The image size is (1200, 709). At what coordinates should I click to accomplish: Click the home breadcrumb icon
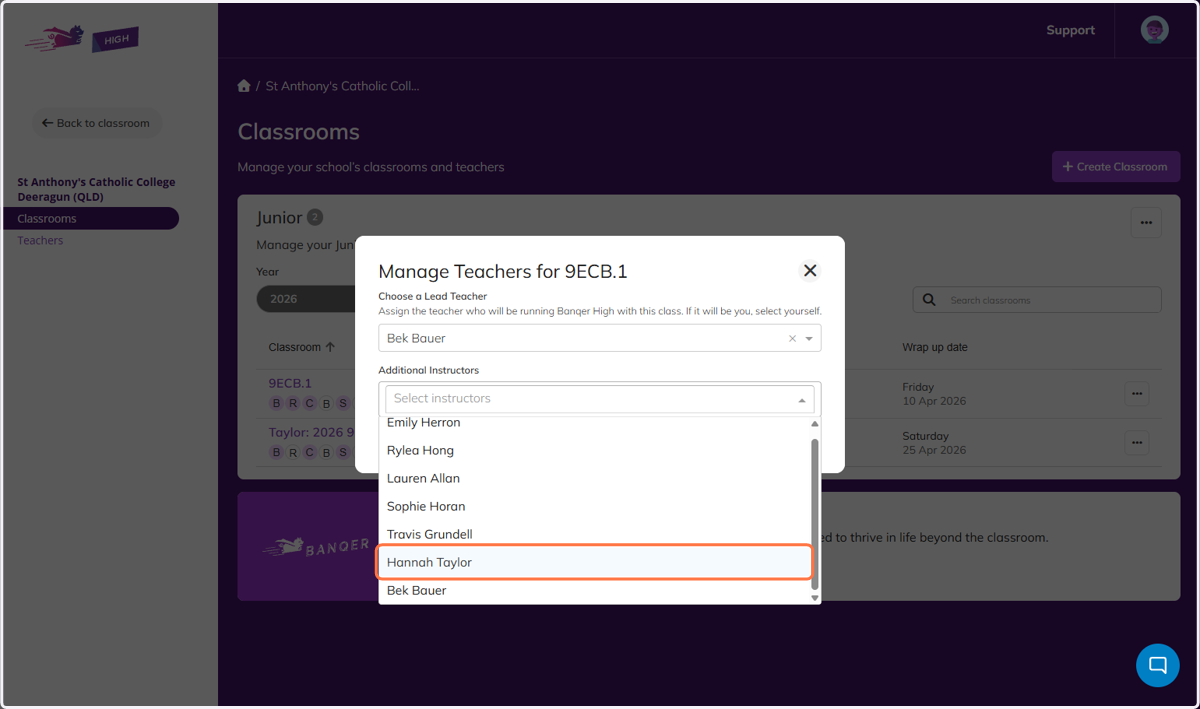pos(244,86)
